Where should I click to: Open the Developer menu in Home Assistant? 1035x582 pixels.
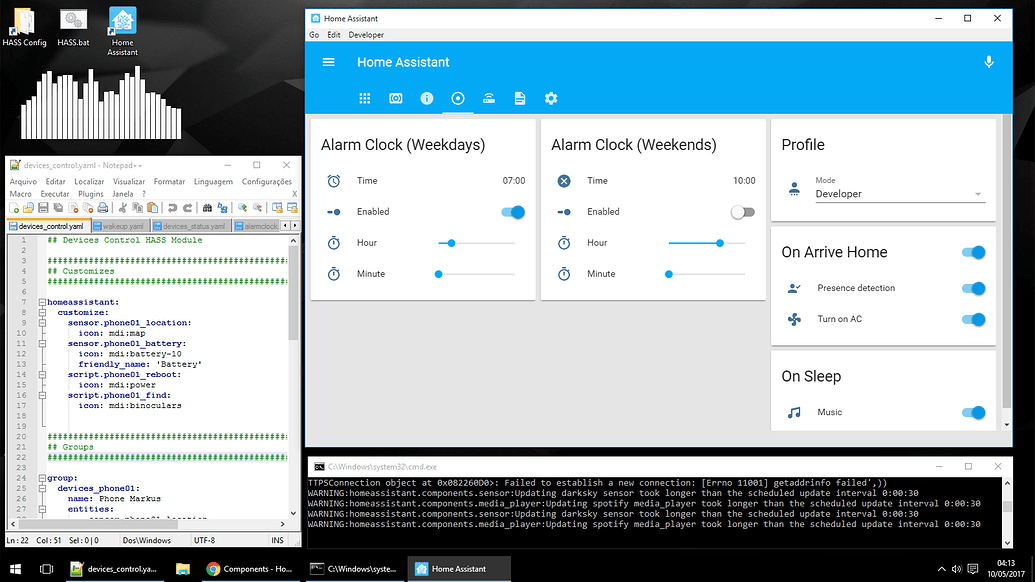(366, 33)
